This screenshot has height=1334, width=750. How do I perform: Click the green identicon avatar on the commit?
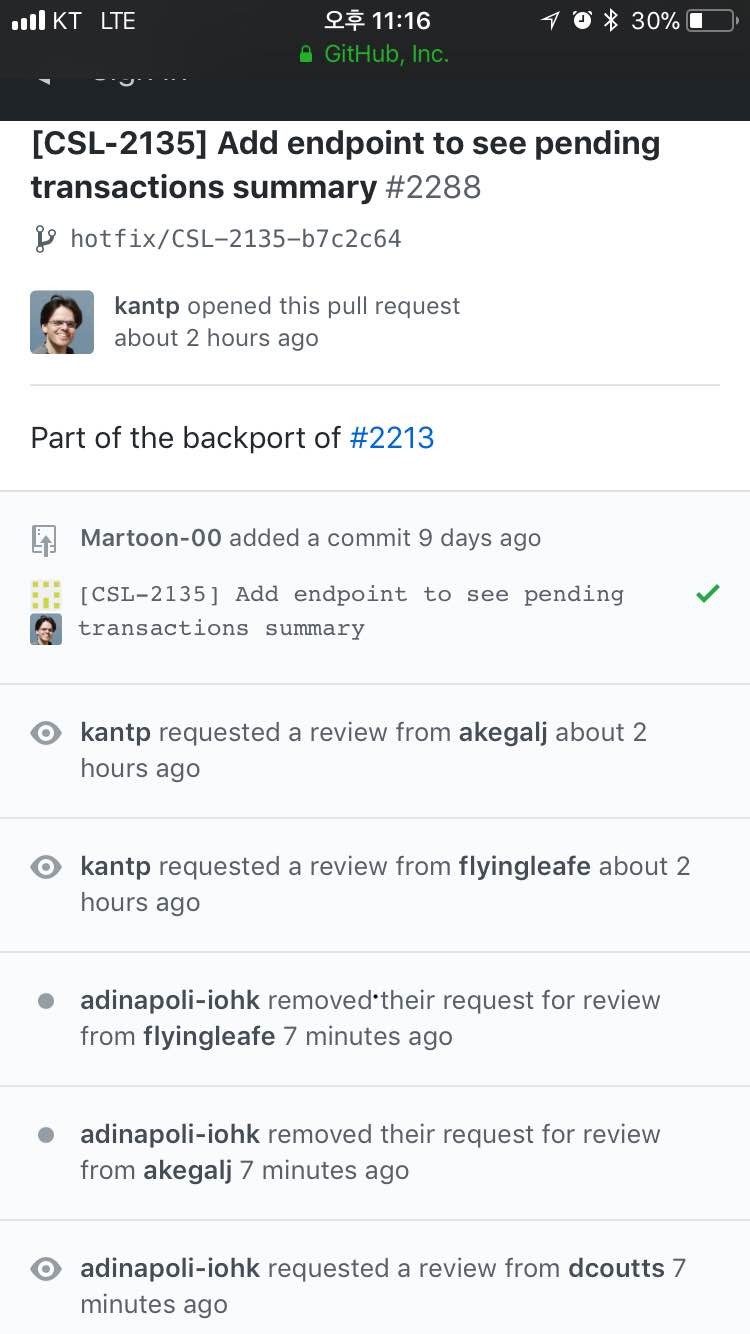45,595
